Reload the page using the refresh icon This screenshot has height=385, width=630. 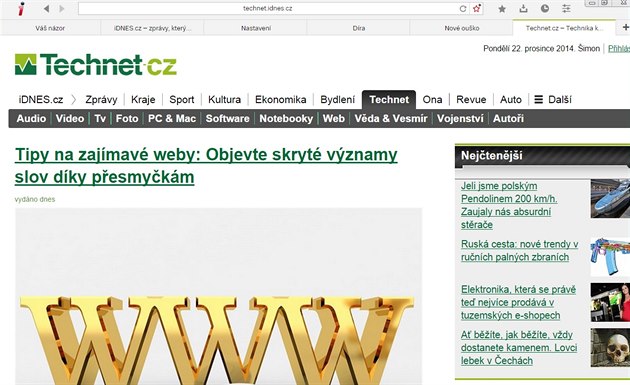463,8
